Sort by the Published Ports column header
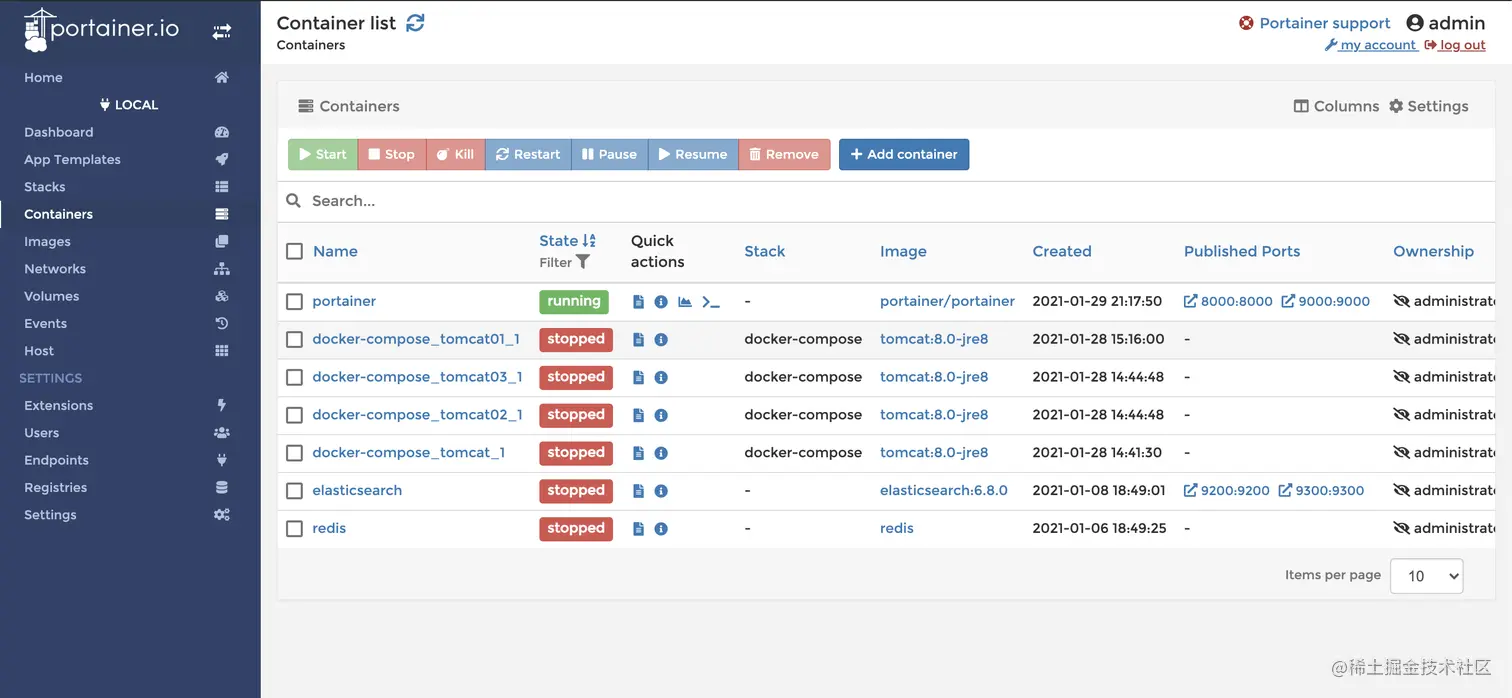This screenshot has height=698, width=1512. 1242,251
